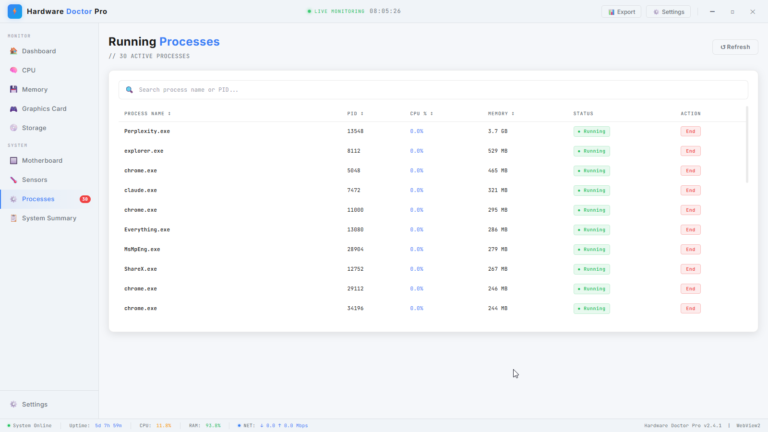This screenshot has width=768, height=432.
Task: Refresh the running processes list
Action: (x=735, y=47)
